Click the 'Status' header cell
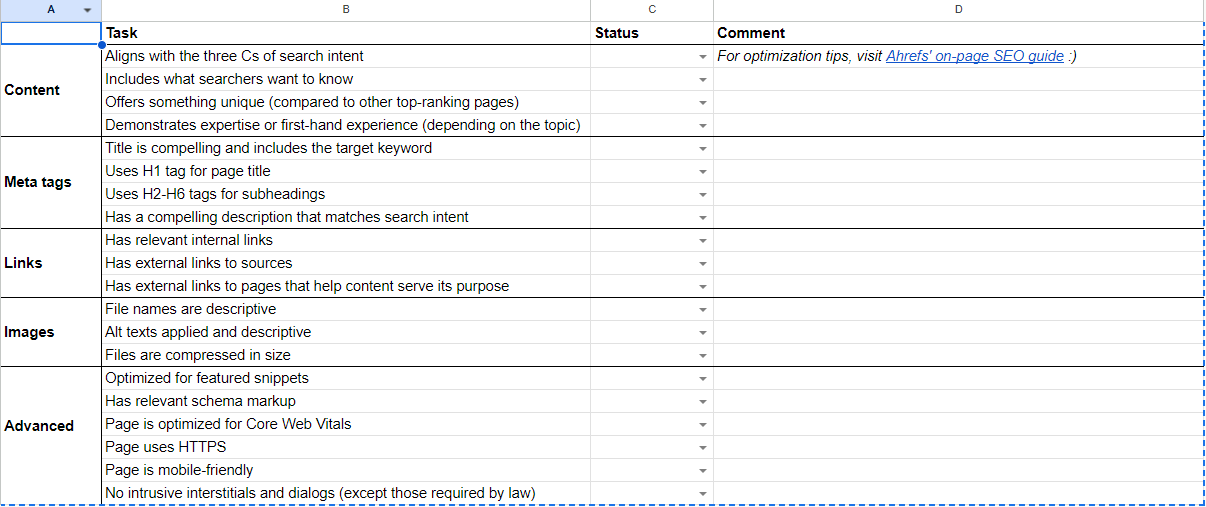 (x=651, y=33)
